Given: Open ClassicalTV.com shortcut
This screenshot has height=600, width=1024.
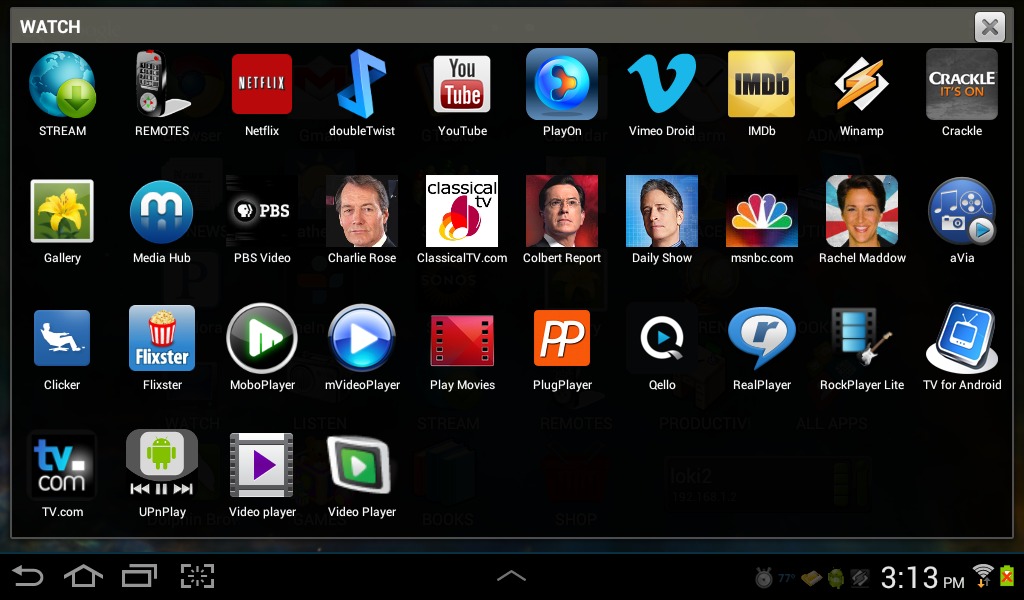Looking at the screenshot, I should pyautogui.click(x=462, y=211).
